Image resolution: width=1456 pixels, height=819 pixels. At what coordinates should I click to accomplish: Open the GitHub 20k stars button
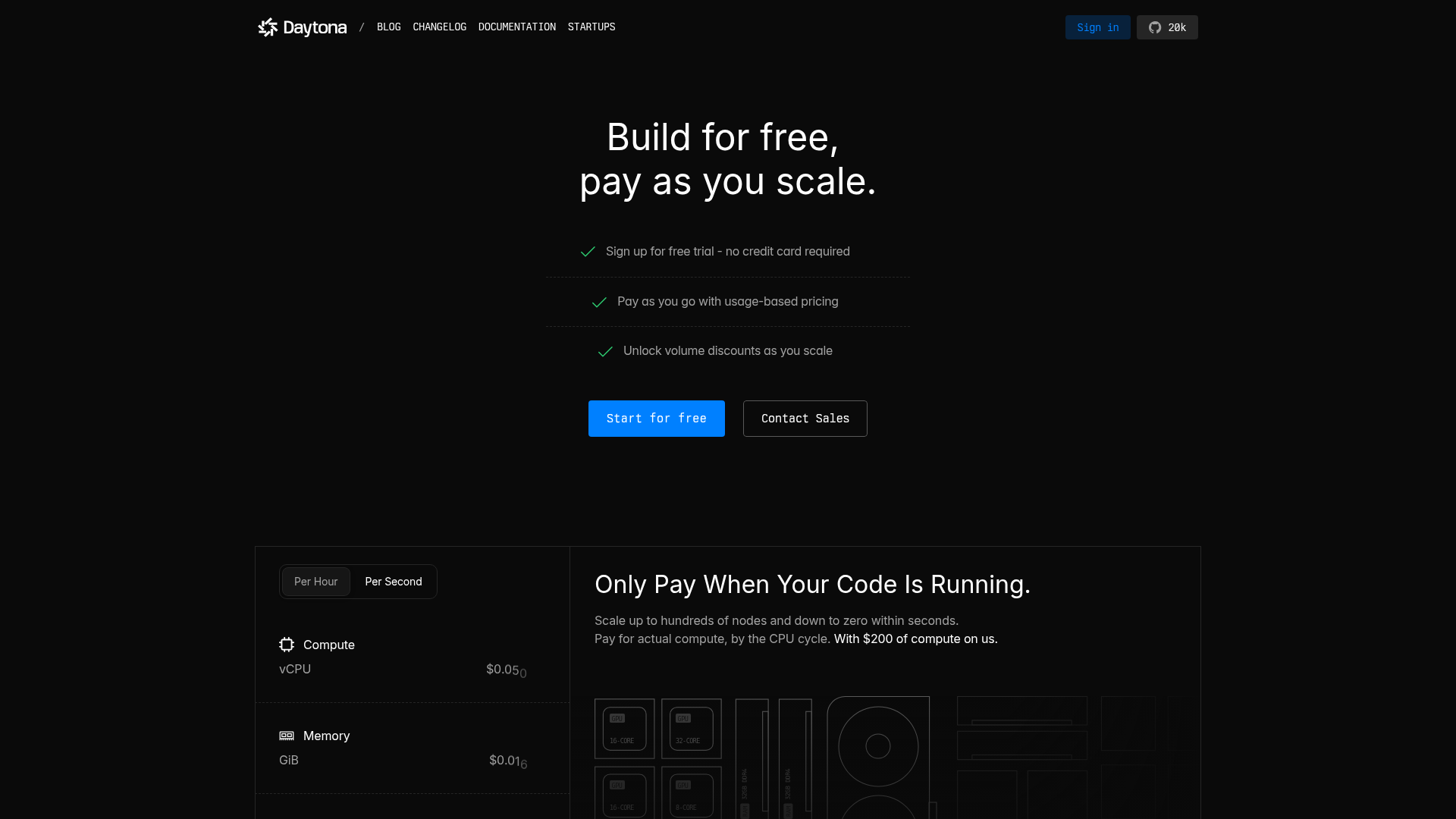[x=1167, y=27]
